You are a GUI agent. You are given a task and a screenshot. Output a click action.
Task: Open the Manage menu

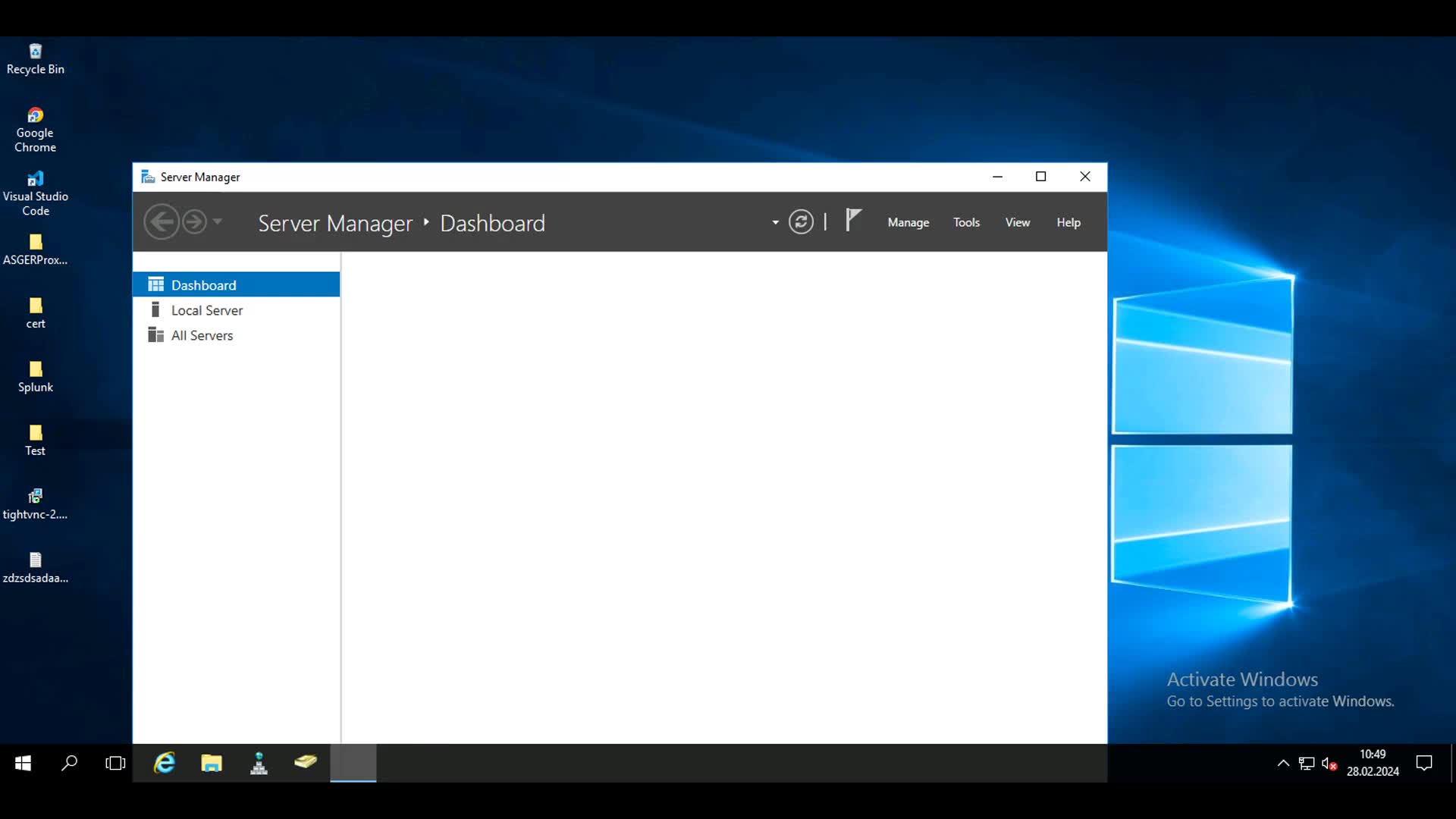point(908,222)
